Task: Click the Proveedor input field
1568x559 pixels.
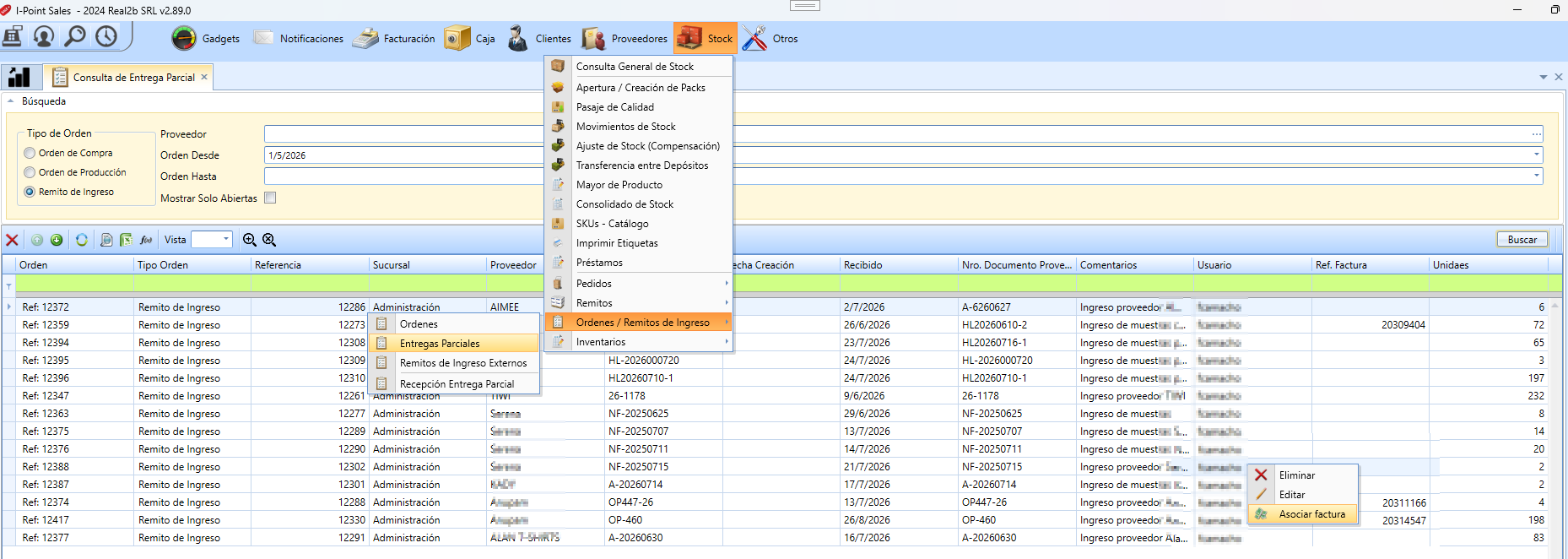Action: coord(903,134)
